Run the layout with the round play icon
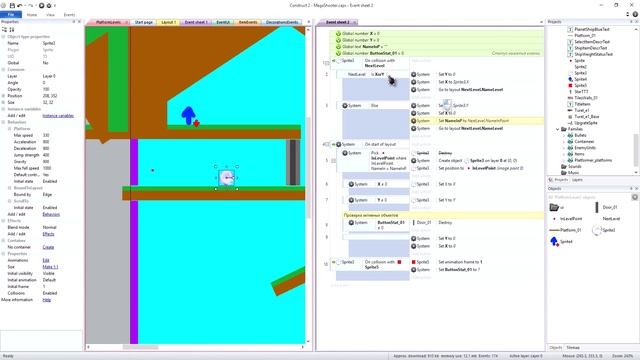The width and height of the screenshot is (640, 360). pos(41,5)
